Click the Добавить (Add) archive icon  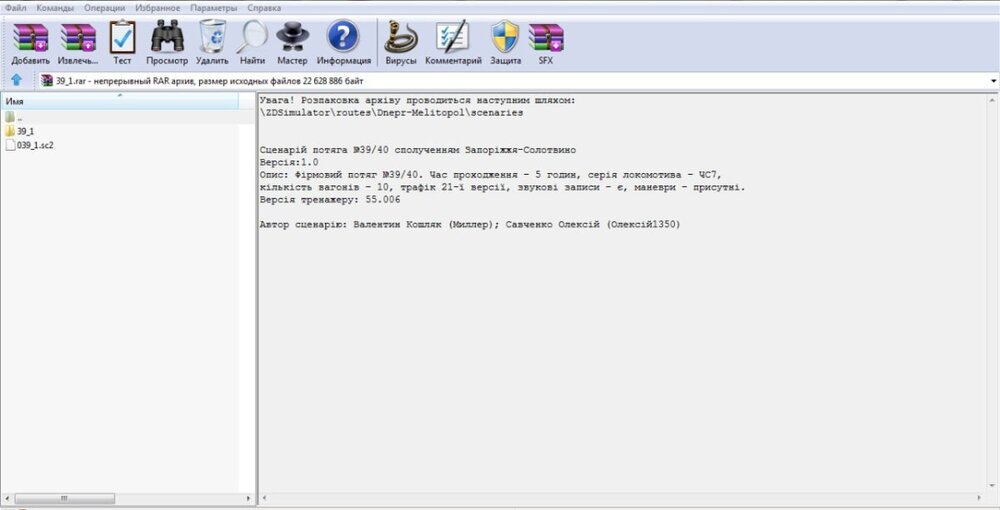(x=30, y=42)
